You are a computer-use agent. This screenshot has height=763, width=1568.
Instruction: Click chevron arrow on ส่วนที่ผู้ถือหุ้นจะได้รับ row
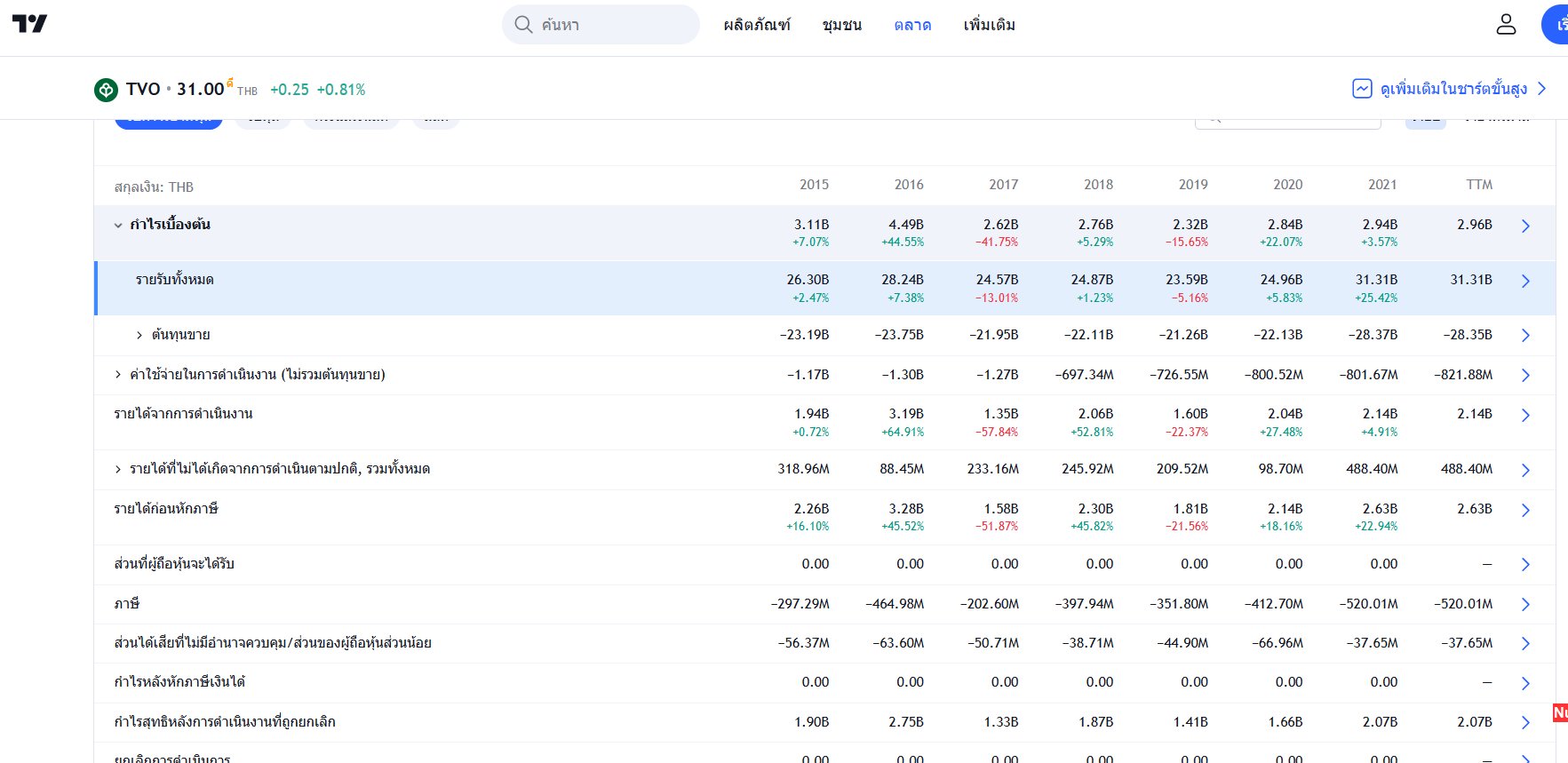pos(1525,564)
